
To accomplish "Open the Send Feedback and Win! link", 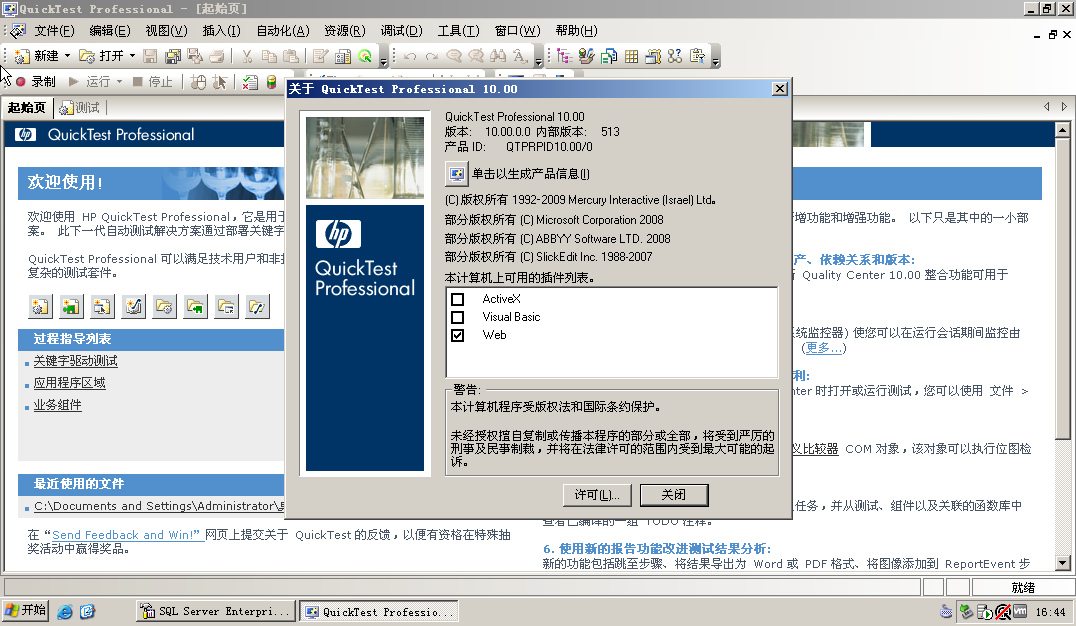I will tap(126, 535).
